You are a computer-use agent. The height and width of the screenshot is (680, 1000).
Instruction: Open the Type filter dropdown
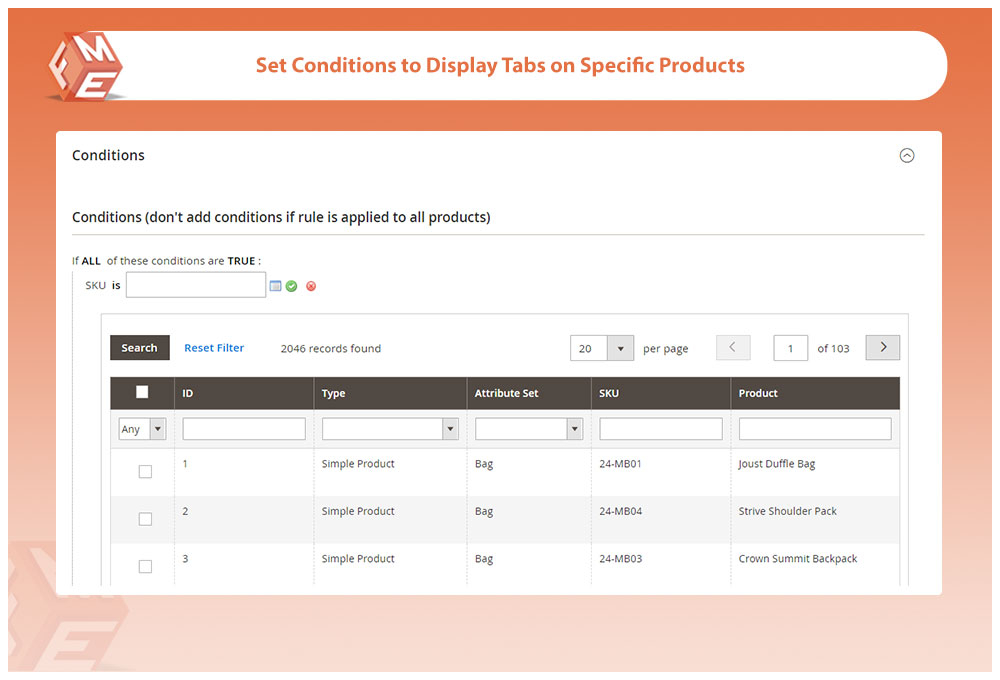390,429
